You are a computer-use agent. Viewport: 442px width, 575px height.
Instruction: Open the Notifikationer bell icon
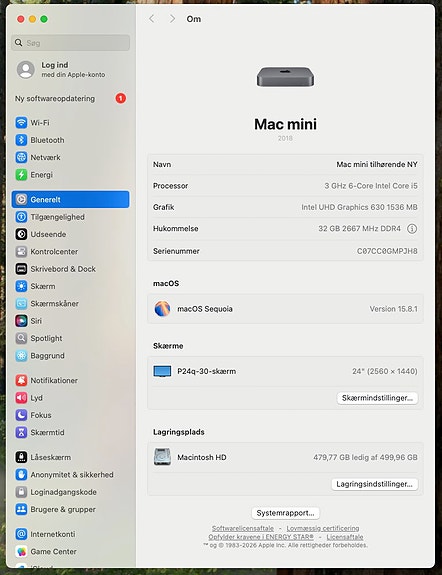click(x=21, y=380)
